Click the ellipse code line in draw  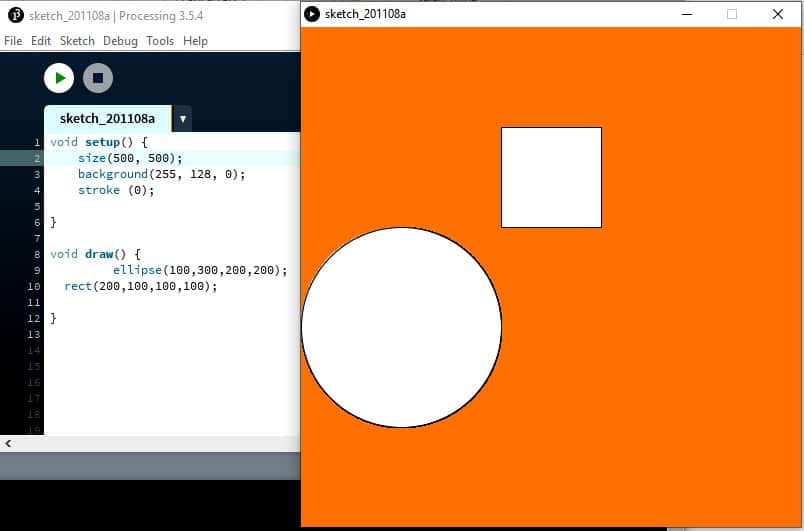coord(199,270)
